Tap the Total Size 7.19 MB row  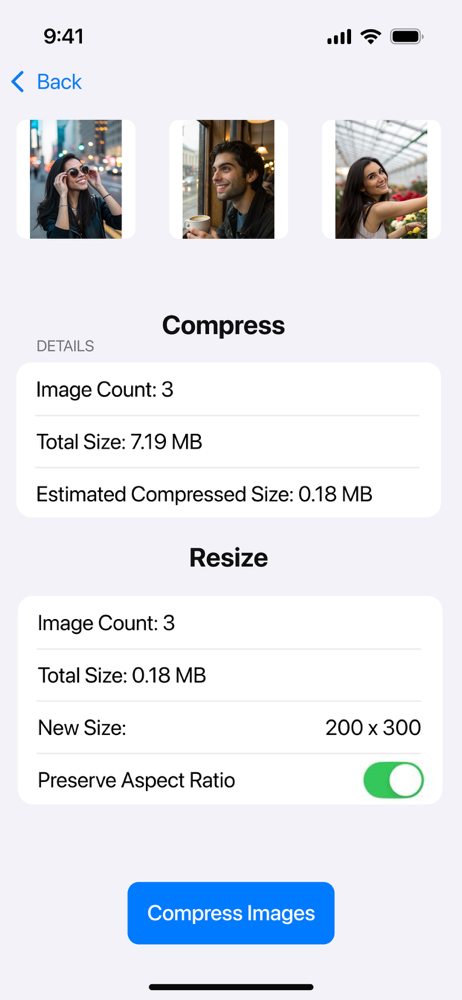click(x=228, y=441)
